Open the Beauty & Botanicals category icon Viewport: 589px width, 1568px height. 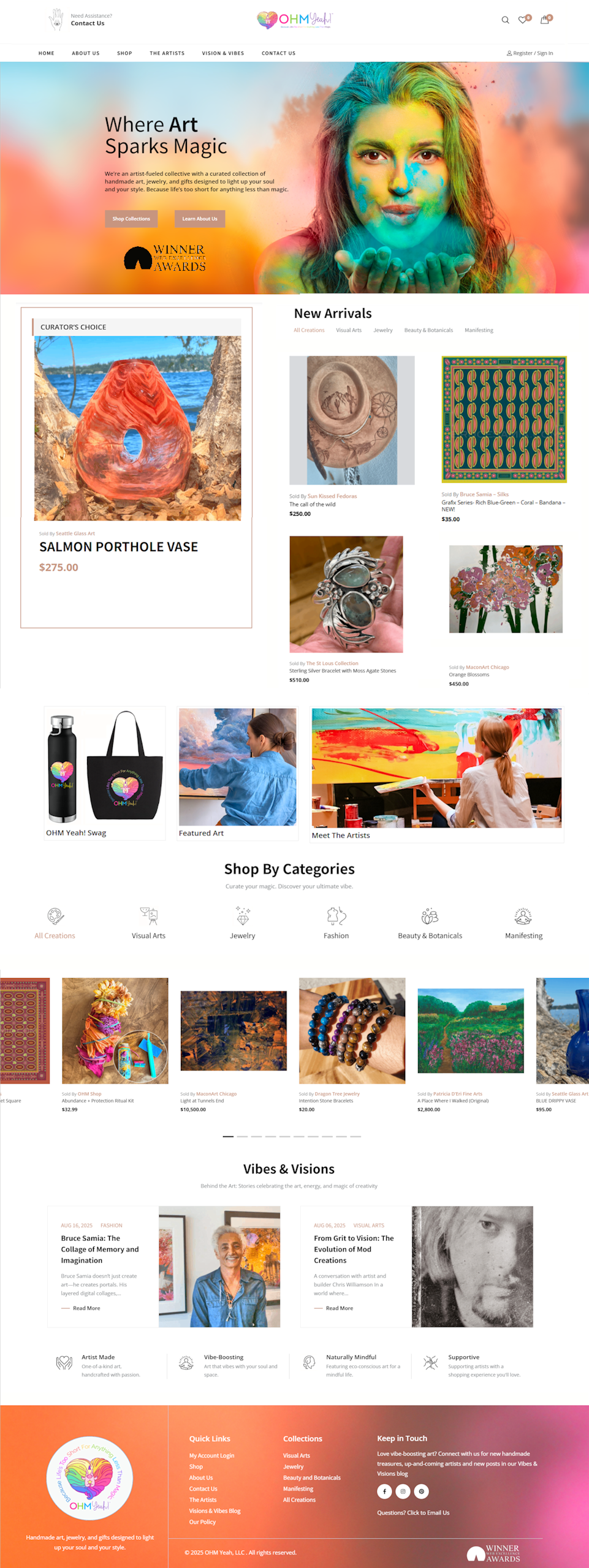click(430, 916)
